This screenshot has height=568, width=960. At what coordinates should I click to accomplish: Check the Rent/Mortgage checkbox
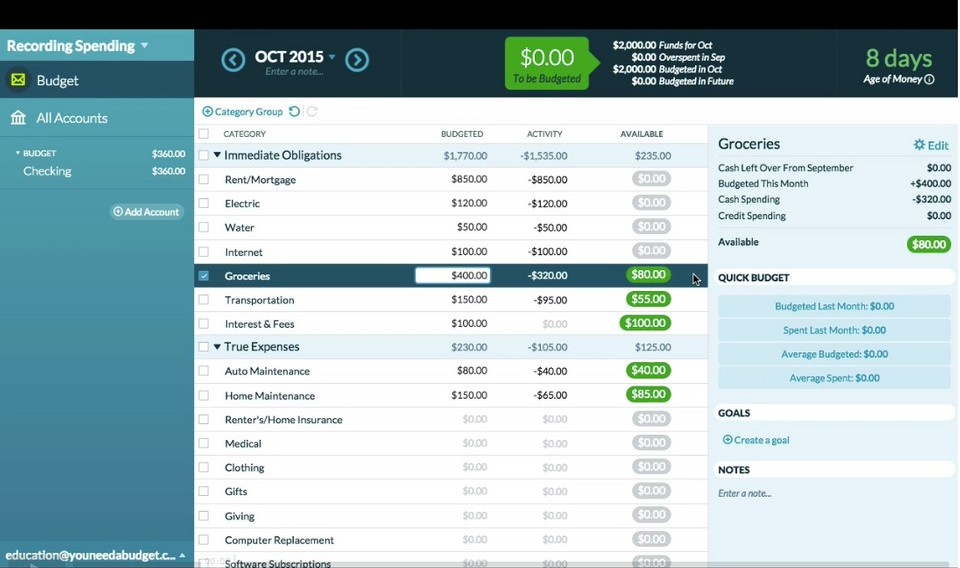[204, 179]
